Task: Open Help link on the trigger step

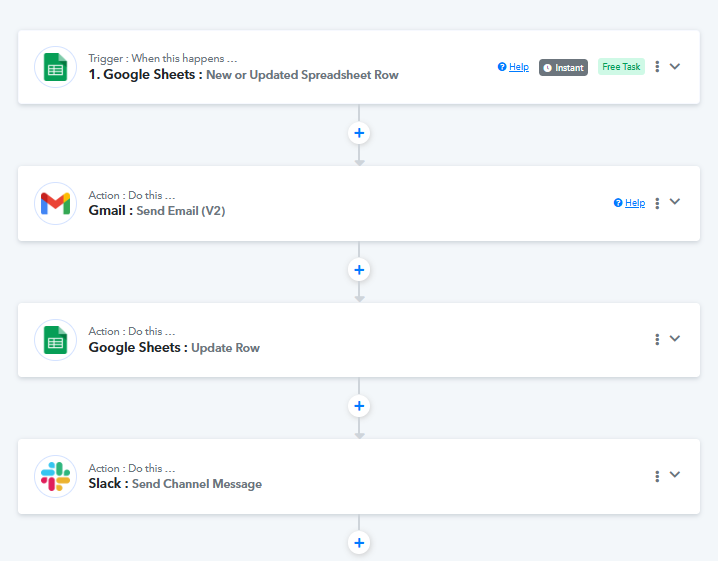Action: pos(513,67)
